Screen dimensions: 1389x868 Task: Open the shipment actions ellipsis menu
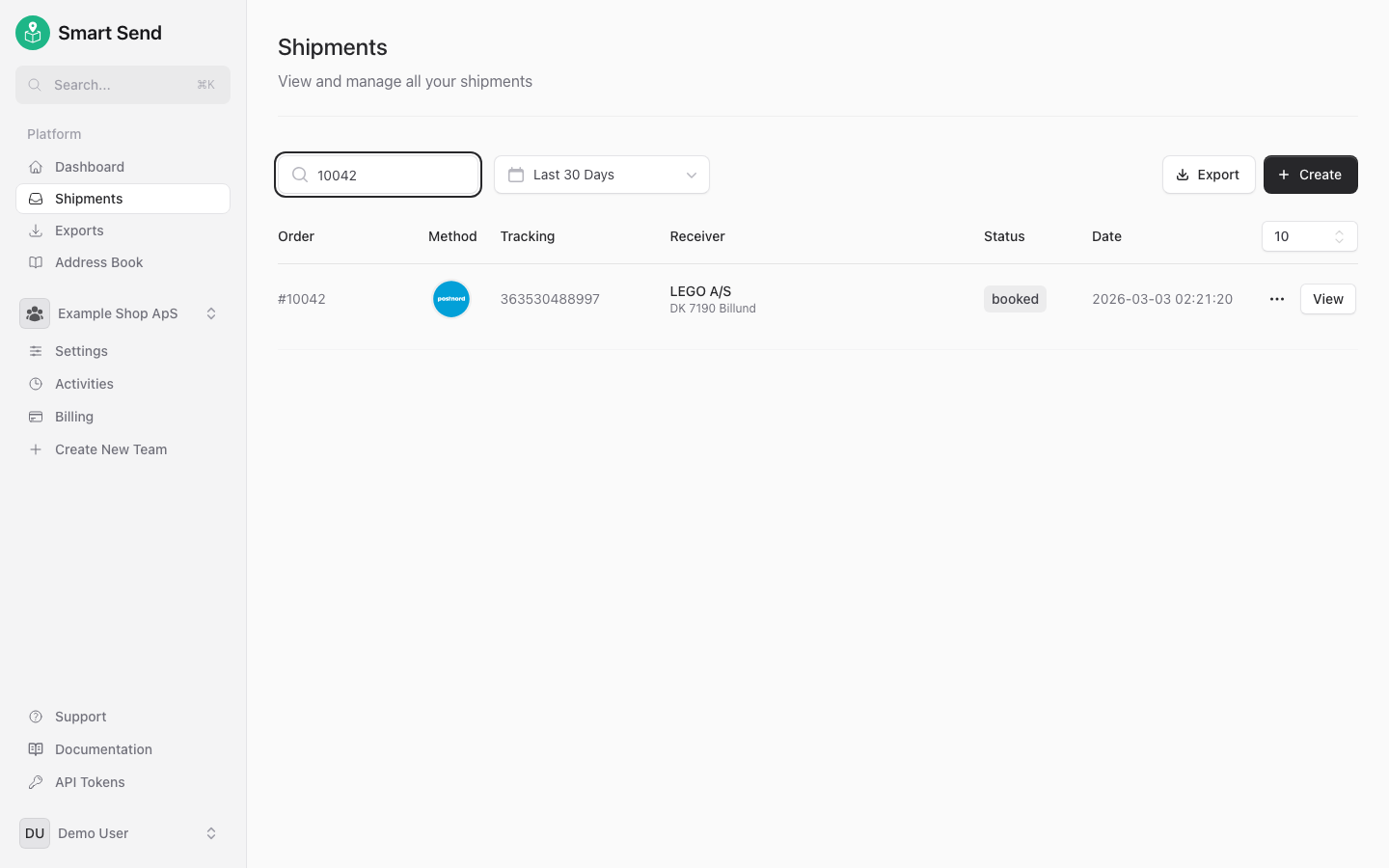click(1276, 299)
